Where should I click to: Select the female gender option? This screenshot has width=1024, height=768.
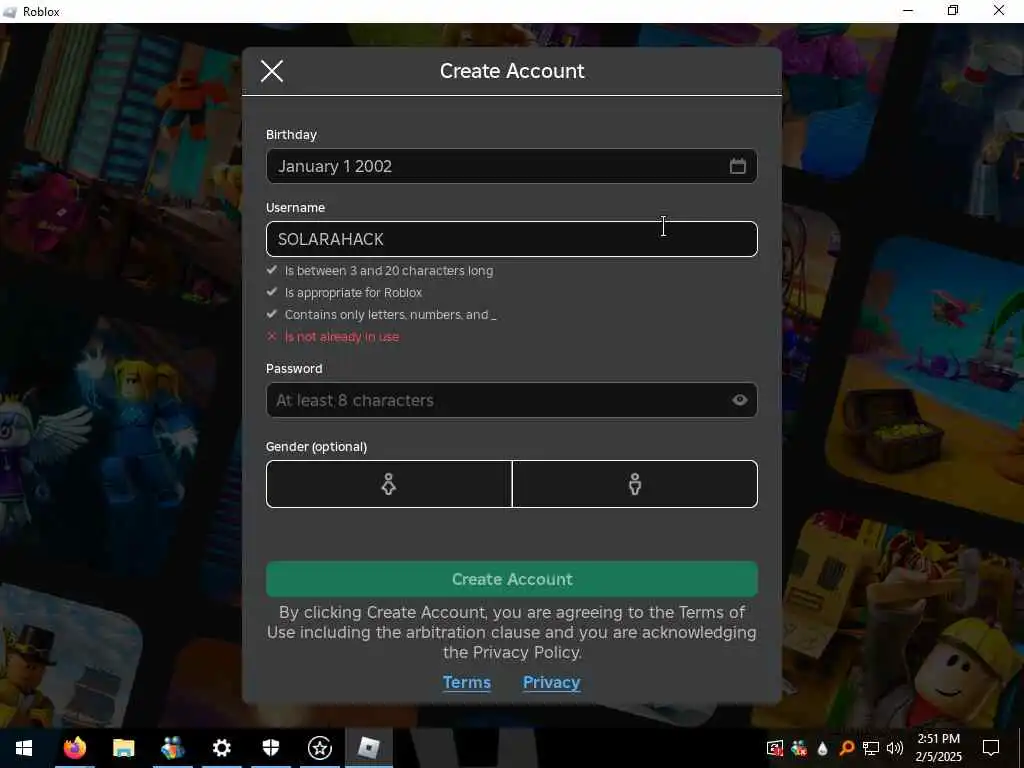389,484
